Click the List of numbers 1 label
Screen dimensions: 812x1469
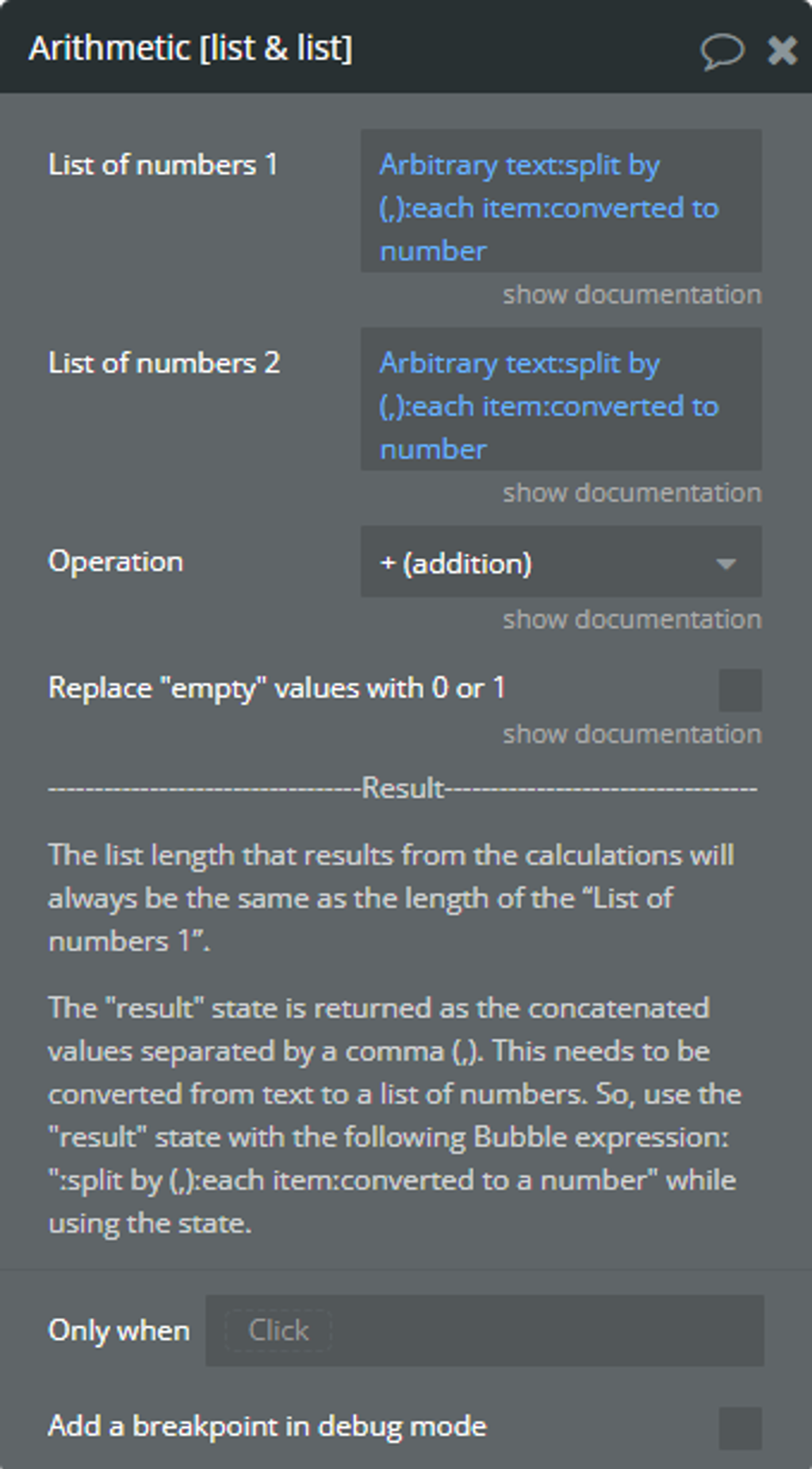163,165
